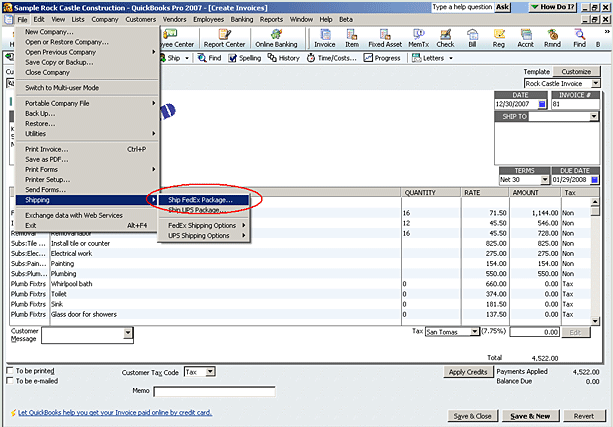Click the 1,144.00 amount cell
Viewport: 613px width, 427px height.
point(535,213)
